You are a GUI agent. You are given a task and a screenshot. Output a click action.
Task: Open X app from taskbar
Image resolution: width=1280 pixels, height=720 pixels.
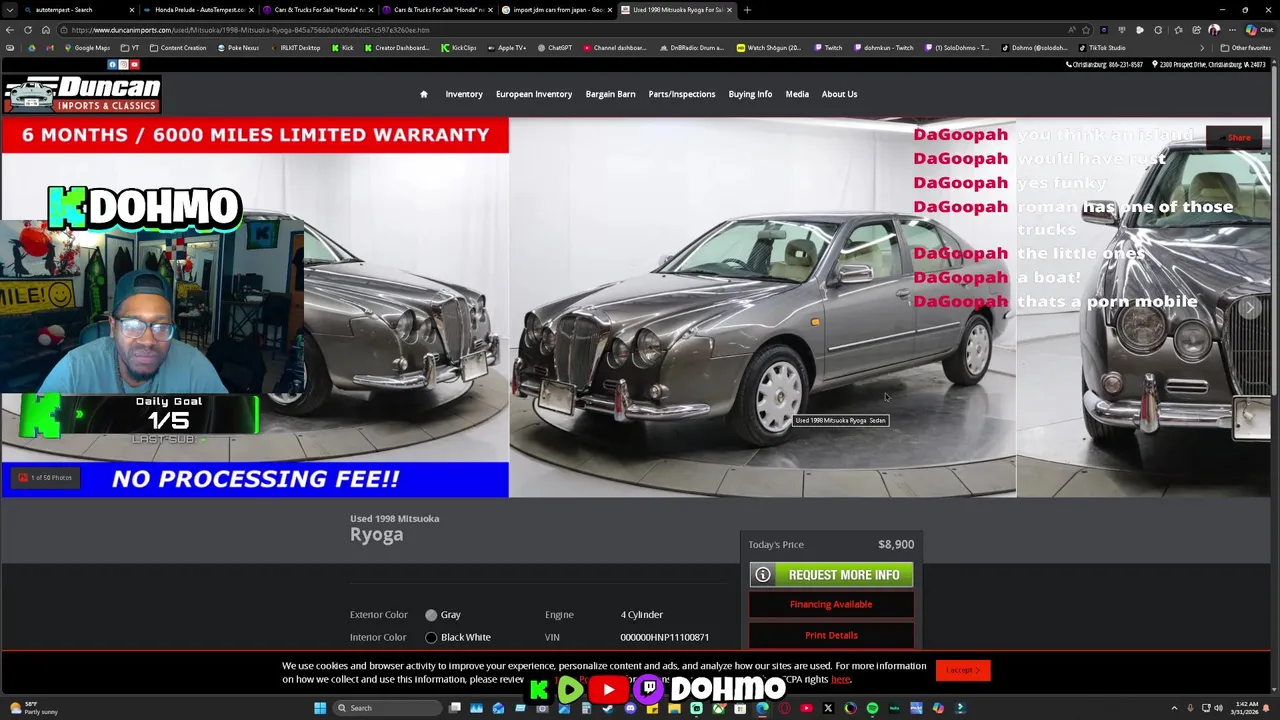(x=828, y=708)
